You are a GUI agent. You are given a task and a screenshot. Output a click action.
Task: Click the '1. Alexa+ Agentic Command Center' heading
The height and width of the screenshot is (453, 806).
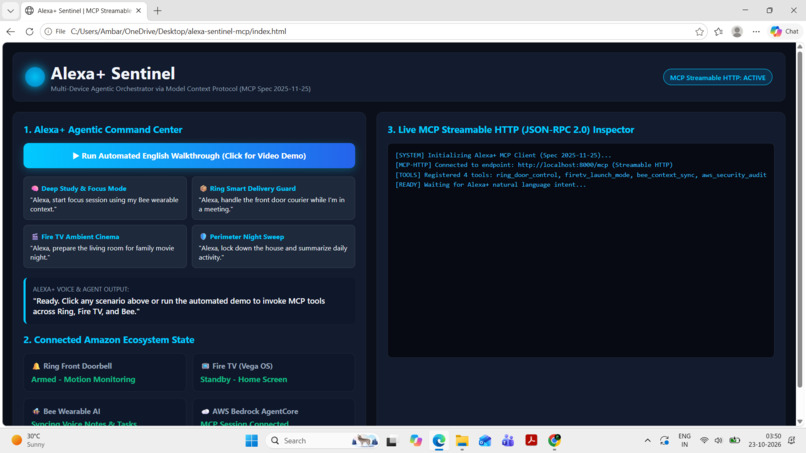click(x=103, y=130)
